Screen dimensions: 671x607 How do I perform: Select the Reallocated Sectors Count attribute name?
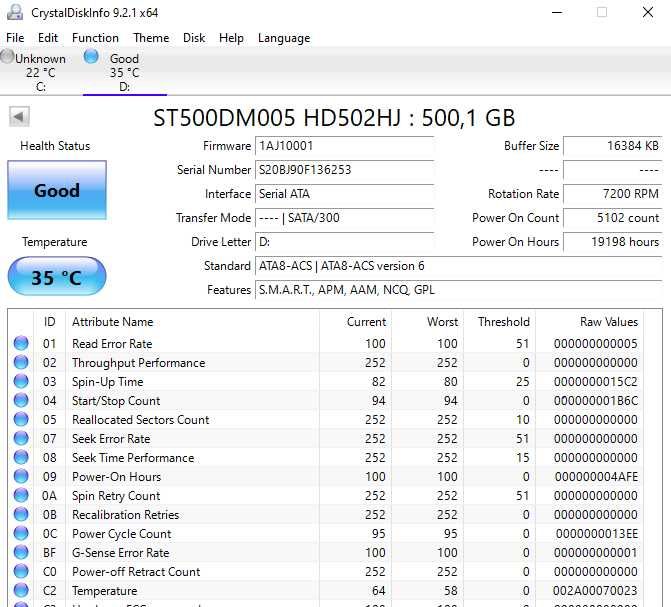pyautogui.click(x=140, y=420)
